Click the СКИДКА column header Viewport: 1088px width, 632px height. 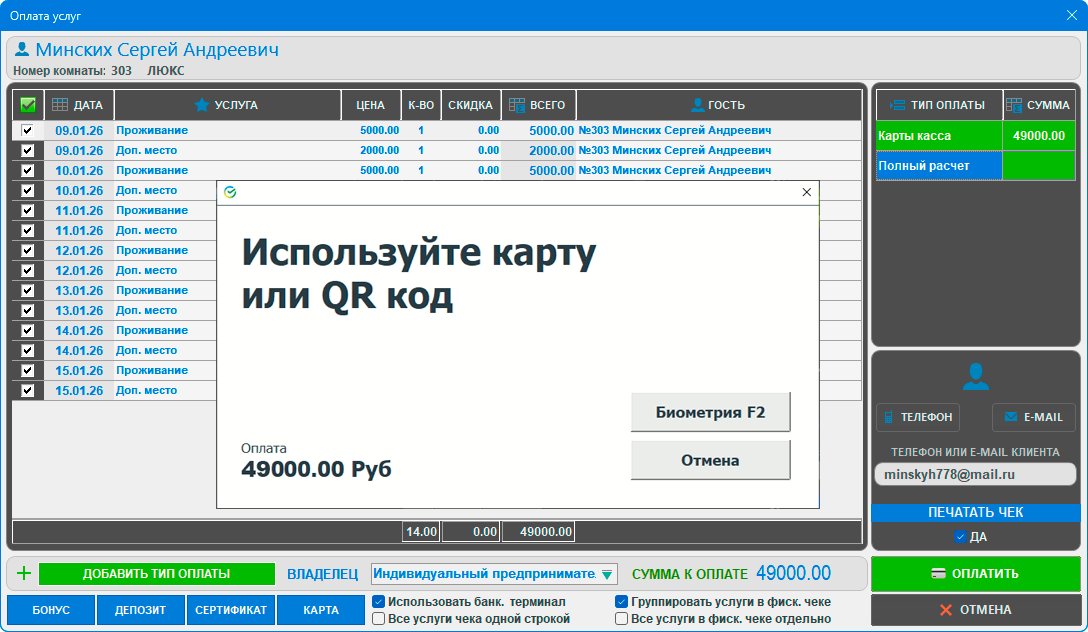pos(470,105)
